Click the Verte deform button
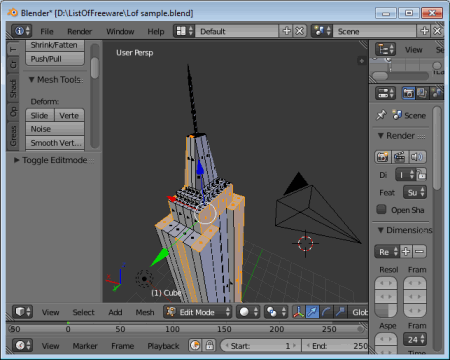450x360 pixels. [x=69, y=115]
